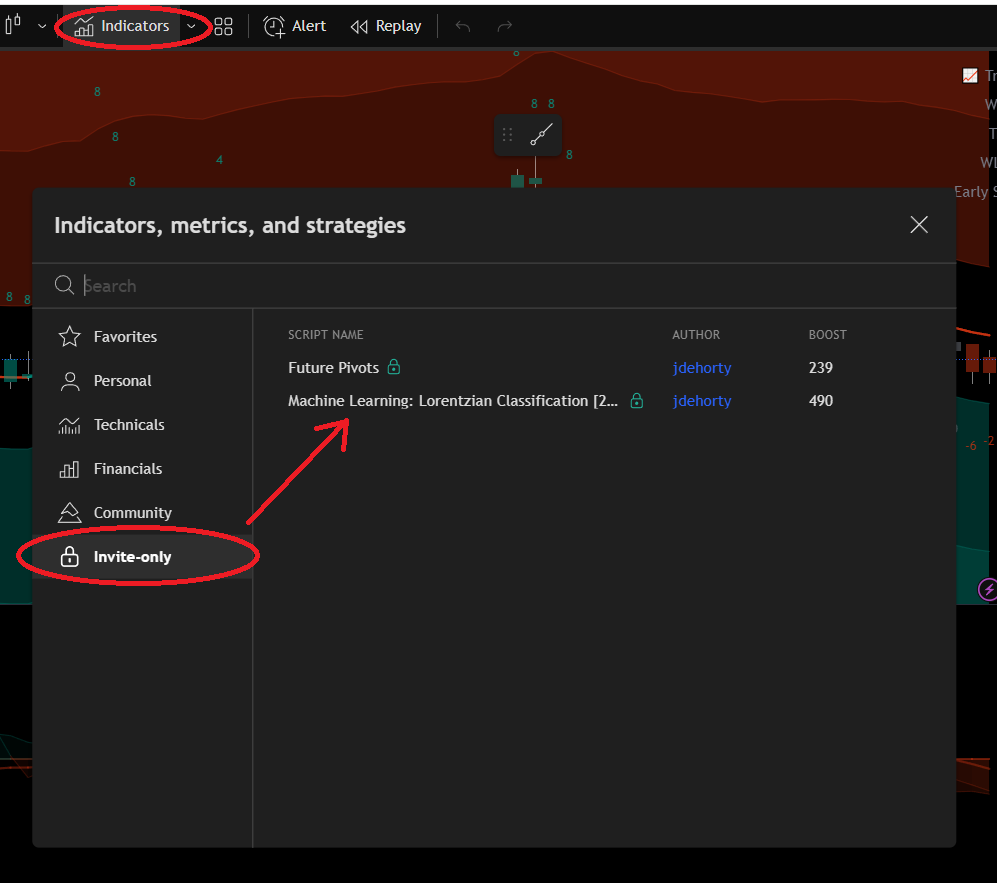997x883 pixels.
Task: Add Machine Learning: Lorentzian Classification script
Action: [452, 401]
